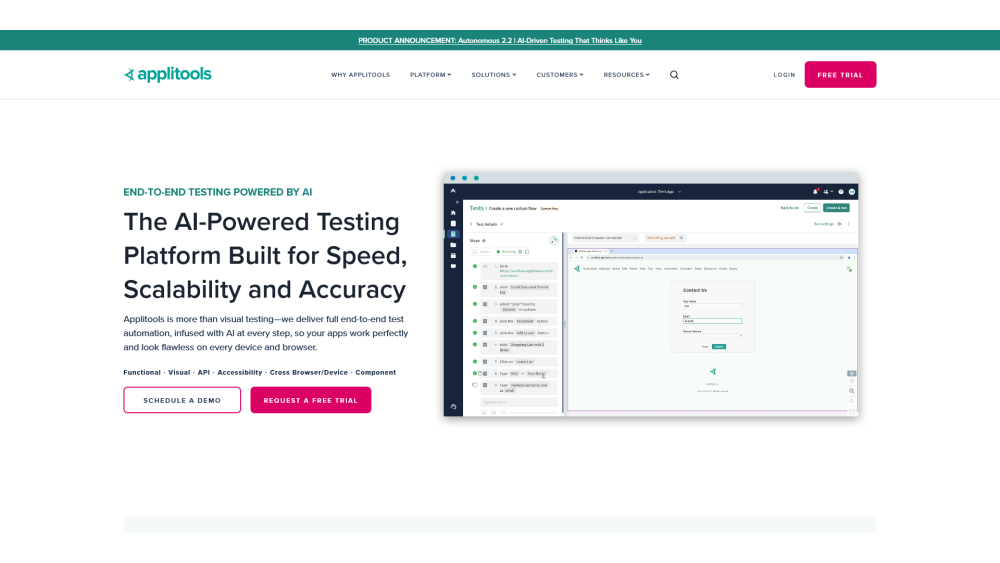Click Request a Free Trial button

pos(310,400)
